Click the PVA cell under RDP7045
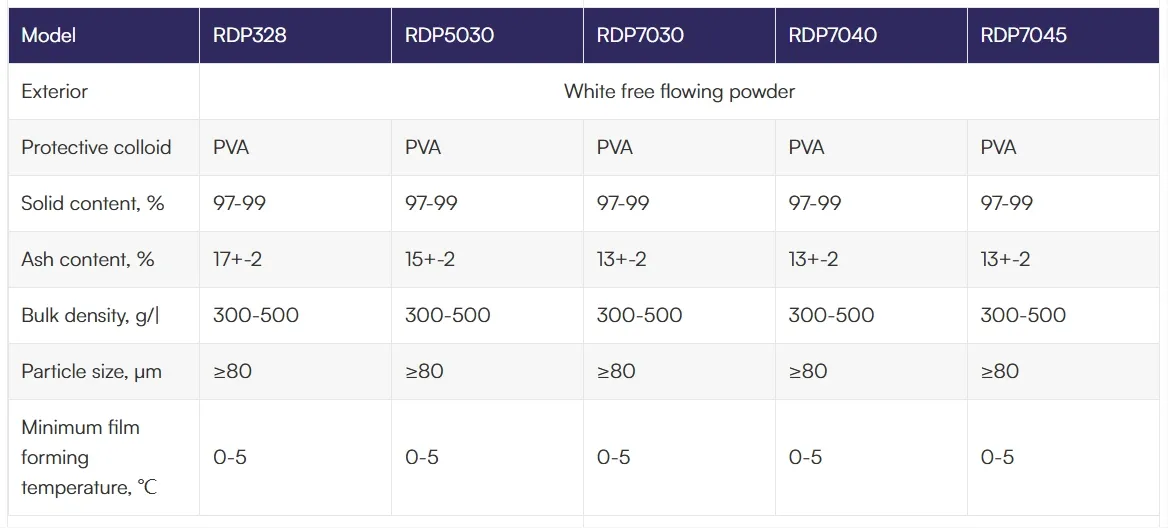The height and width of the screenshot is (528, 1168). [998, 147]
